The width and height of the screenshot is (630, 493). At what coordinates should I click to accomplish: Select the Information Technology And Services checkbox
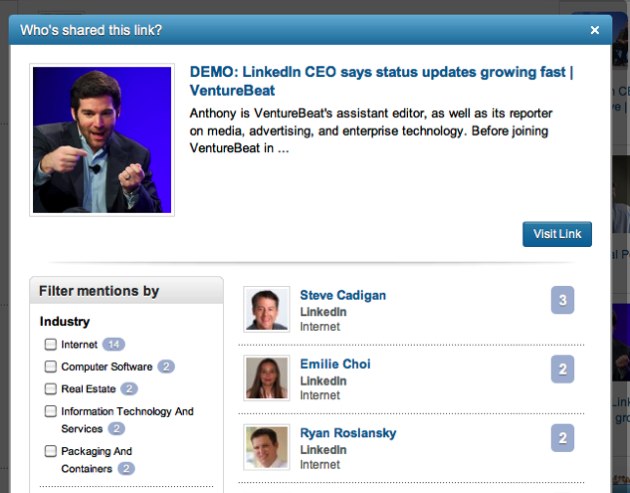click(51, 411)
